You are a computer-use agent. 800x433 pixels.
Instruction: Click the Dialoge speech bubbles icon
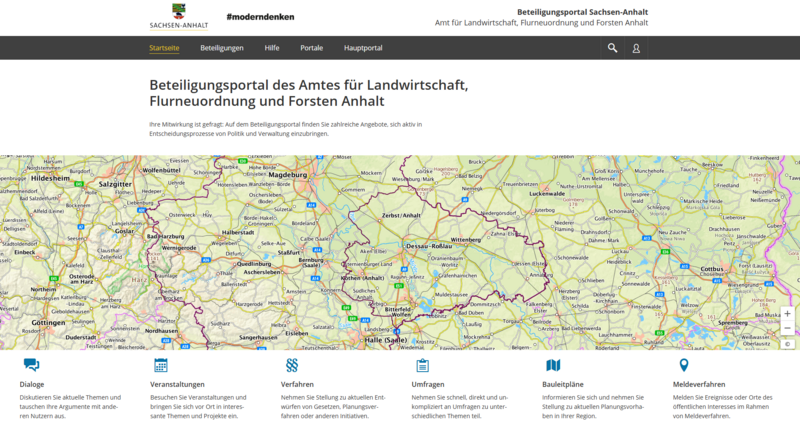[31, 365]
